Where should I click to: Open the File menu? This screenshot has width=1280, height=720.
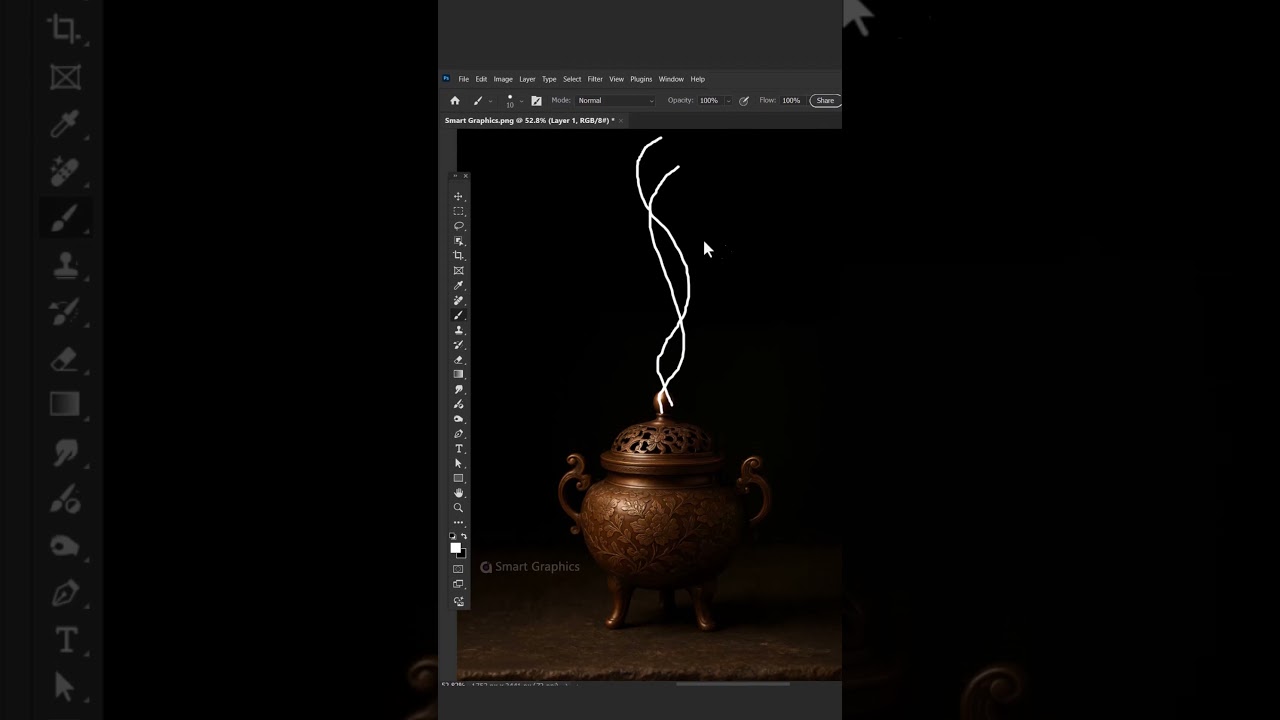click(x=464, y=79)
